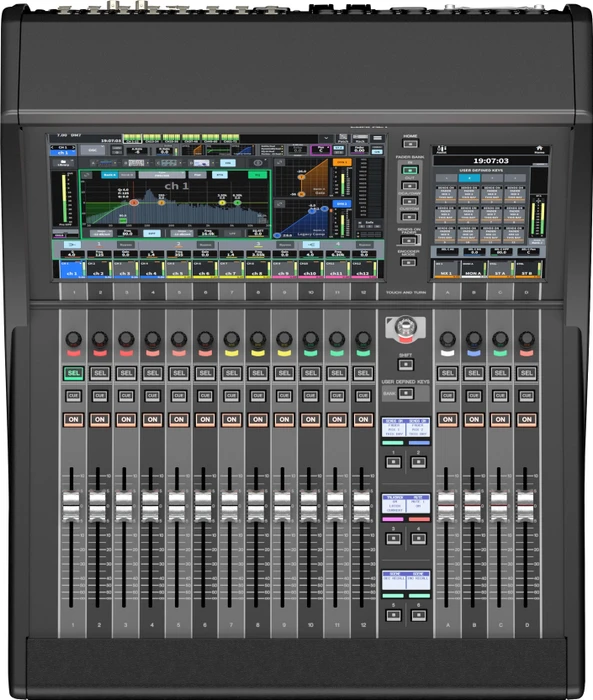Screen dimensions: 593x700
Task: Click the CUE key on strip A
Action: [447, 396]
